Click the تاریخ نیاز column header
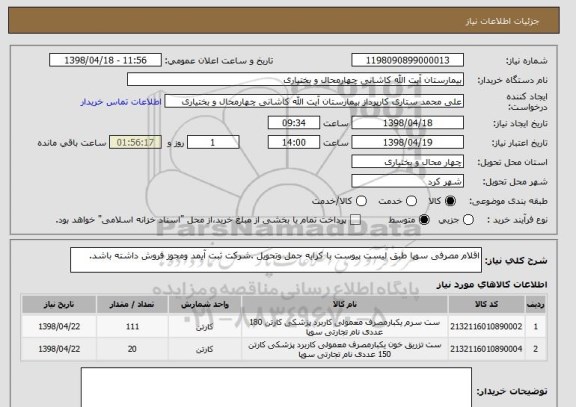This screenshot has height=407, width=576. pyautogui.click(x=59, y=305)
